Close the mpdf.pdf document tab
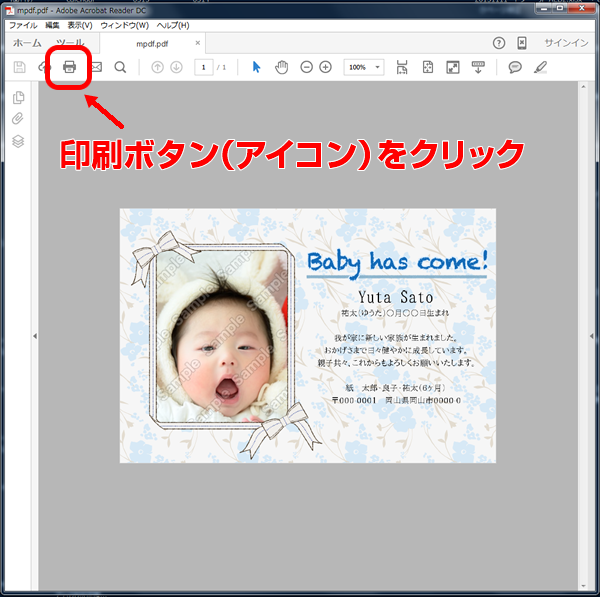Viewport: 600px width, 597px height. tap(197, 43)
